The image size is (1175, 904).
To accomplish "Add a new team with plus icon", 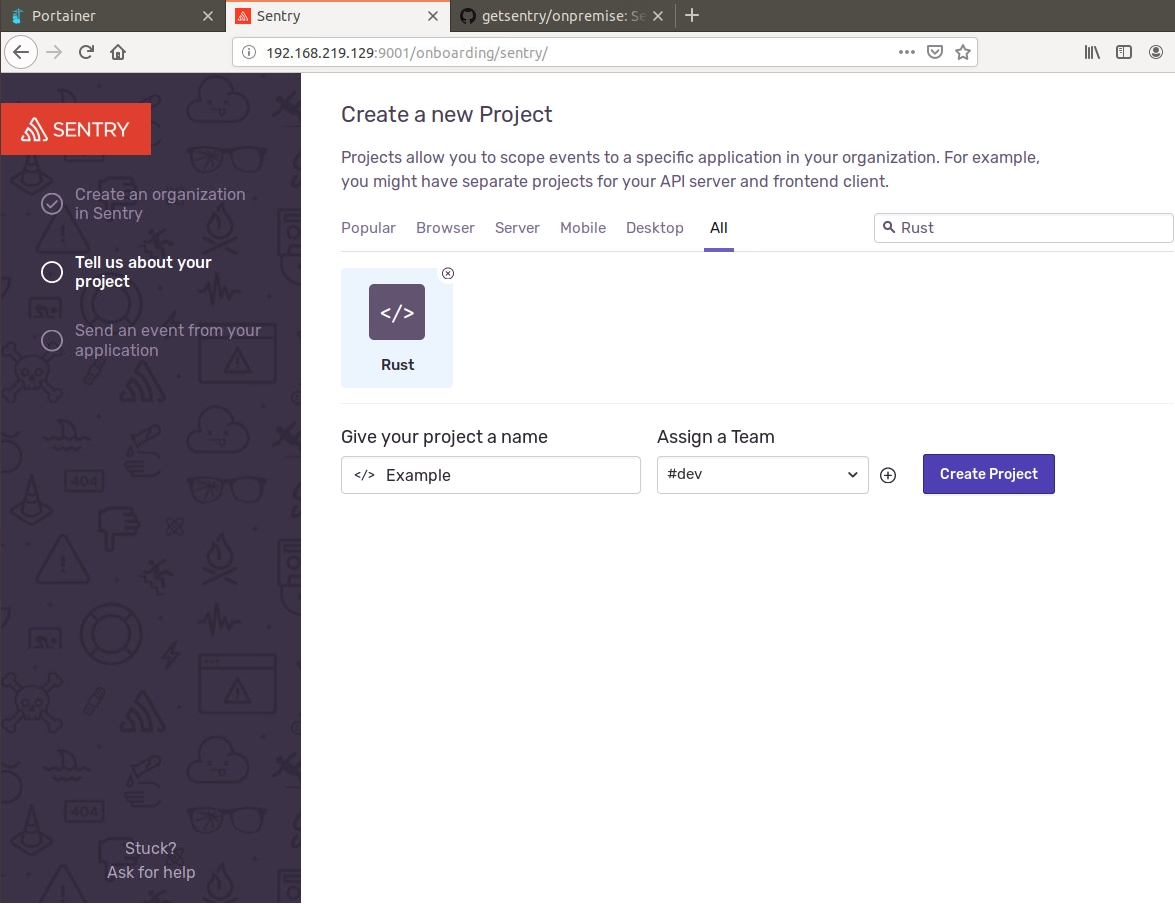I will pos(887,475).
